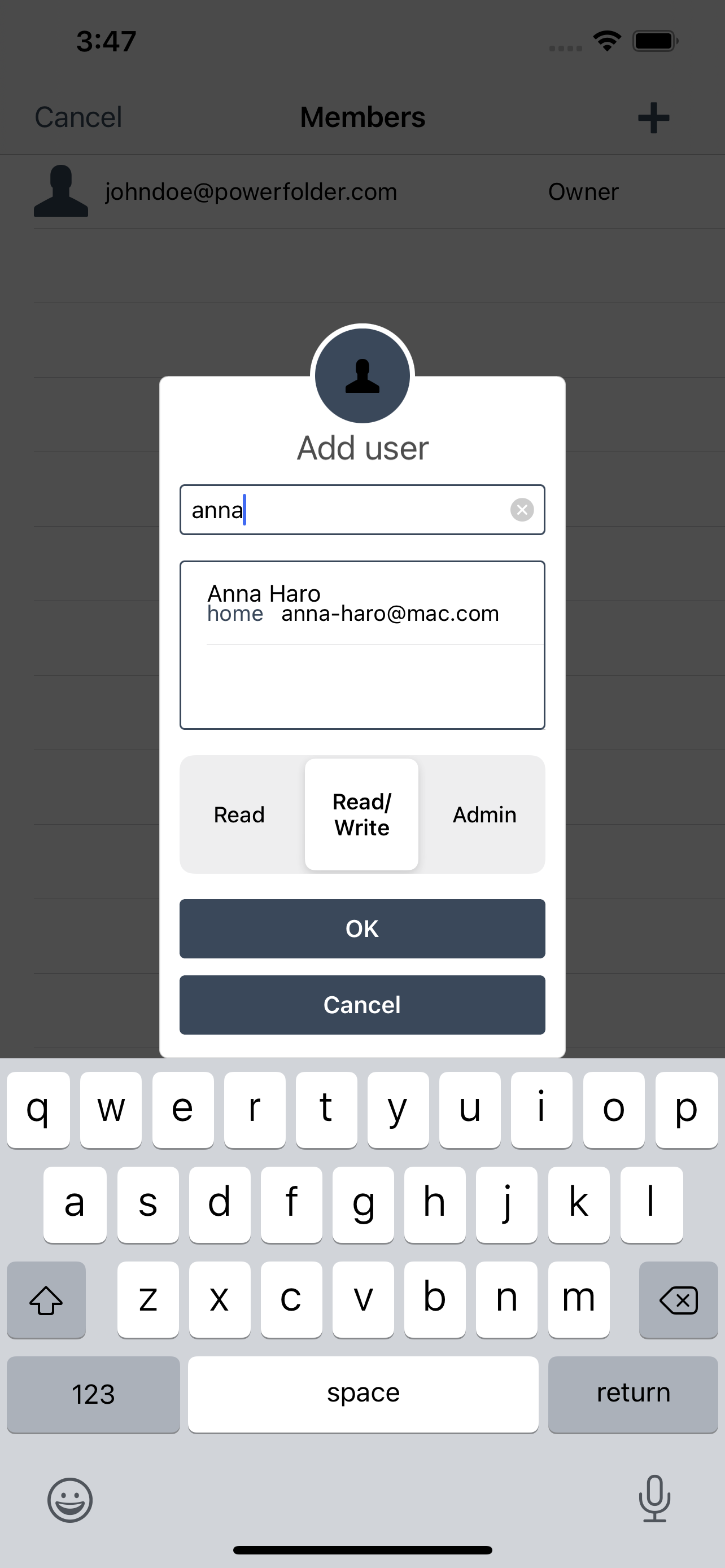Dismiss the dialog with the Cancel button
The image size is (725, 1568).
[362, 1004]
